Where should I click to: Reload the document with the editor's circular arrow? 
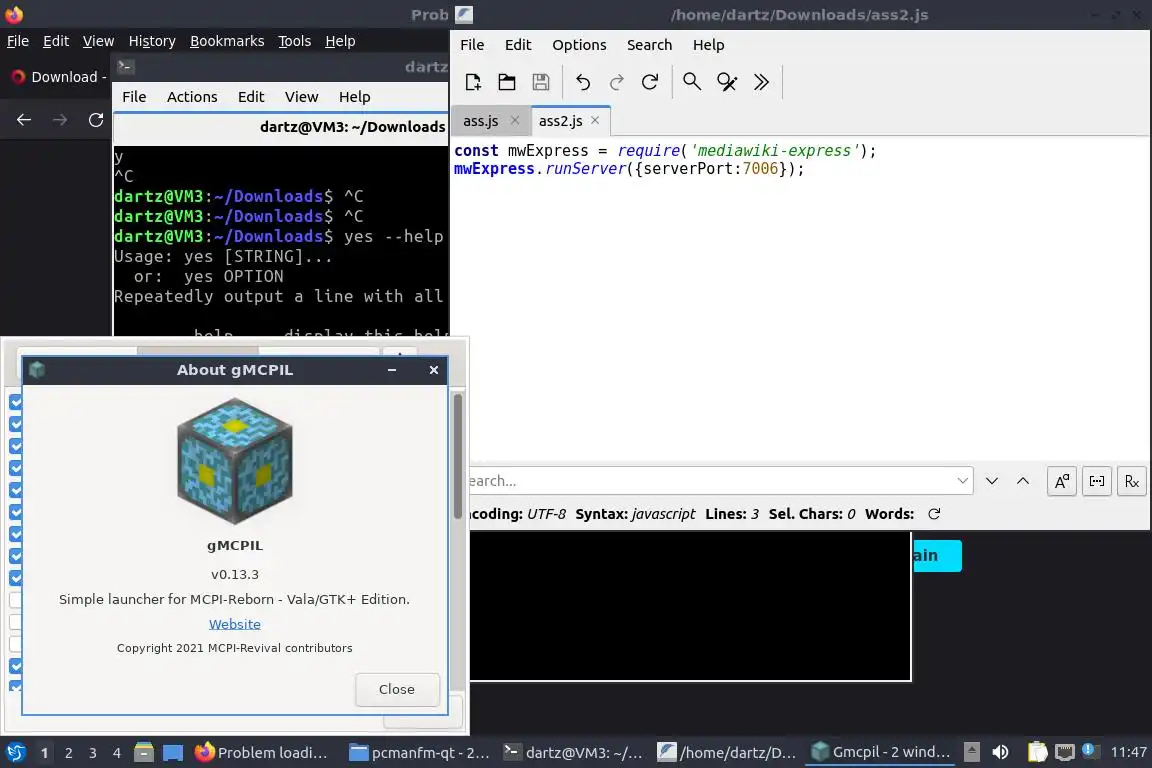pyautogui.click(x=649, y=82)
